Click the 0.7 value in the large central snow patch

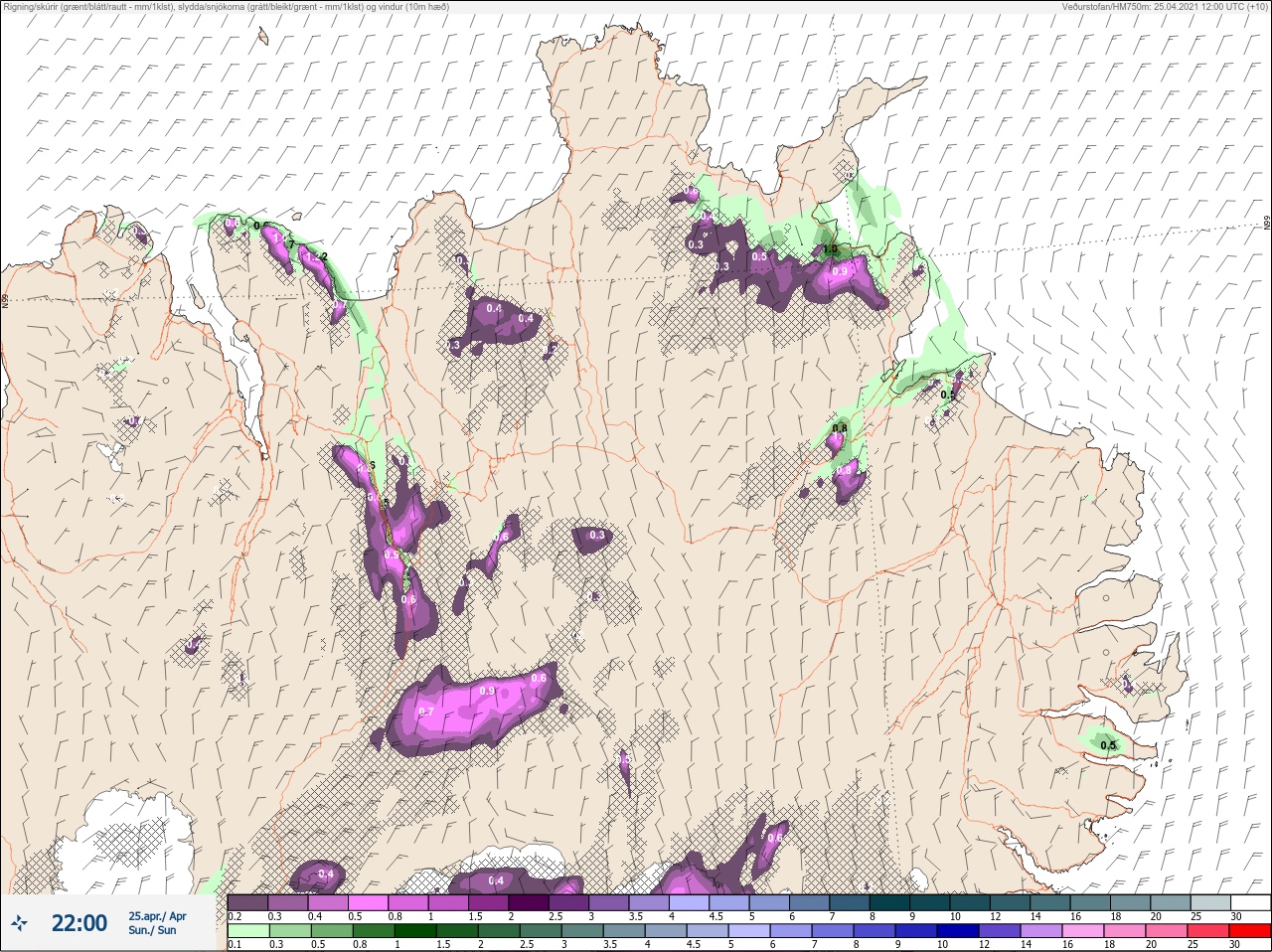click(x=426, y=712)
